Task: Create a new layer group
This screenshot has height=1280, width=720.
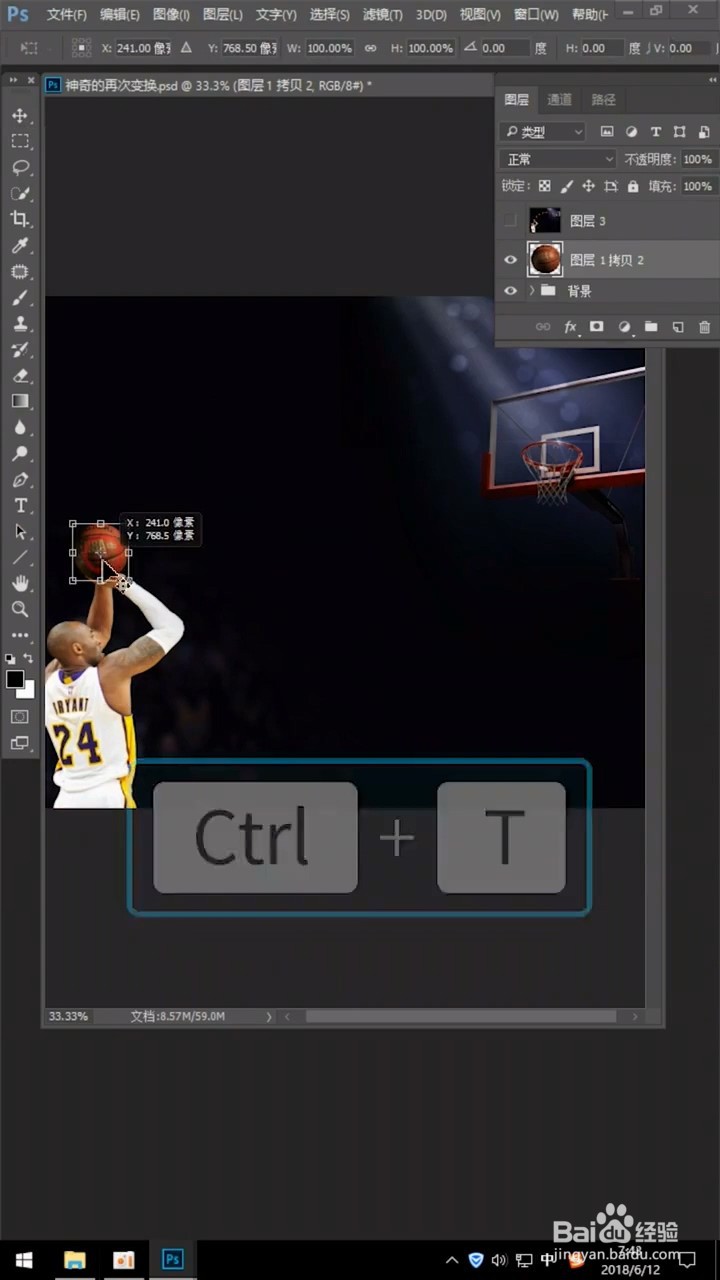Action: tap(651, 327)
